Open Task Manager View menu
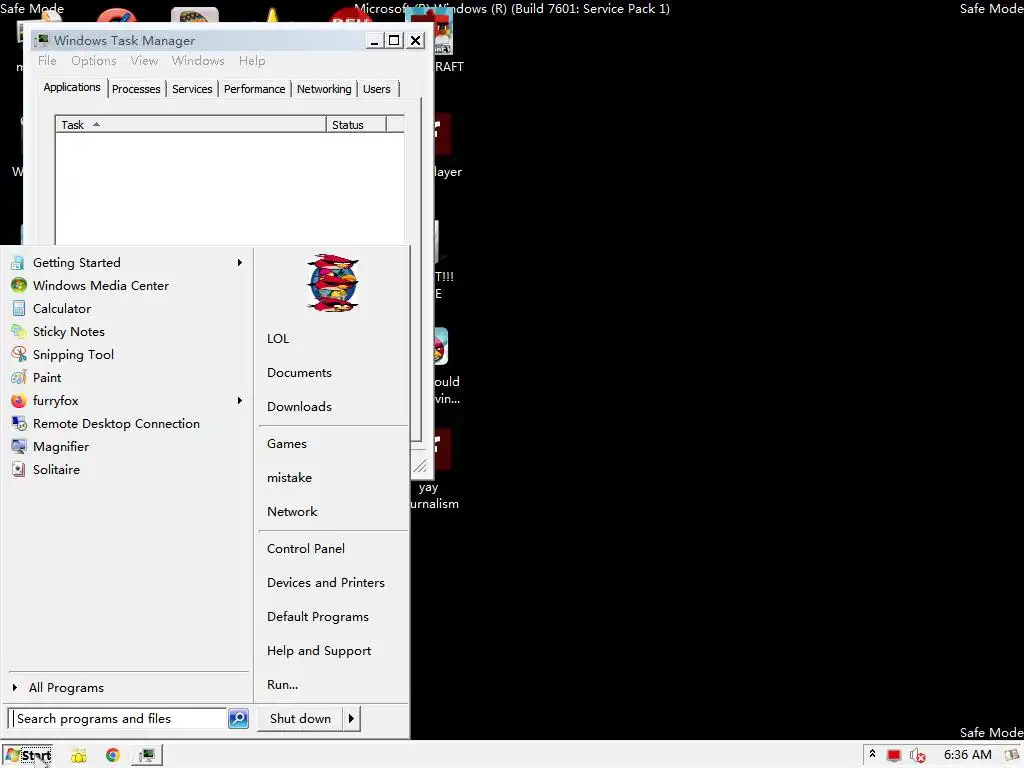The width and height of the screenshot is (1024, 768). tap(144, 61)
